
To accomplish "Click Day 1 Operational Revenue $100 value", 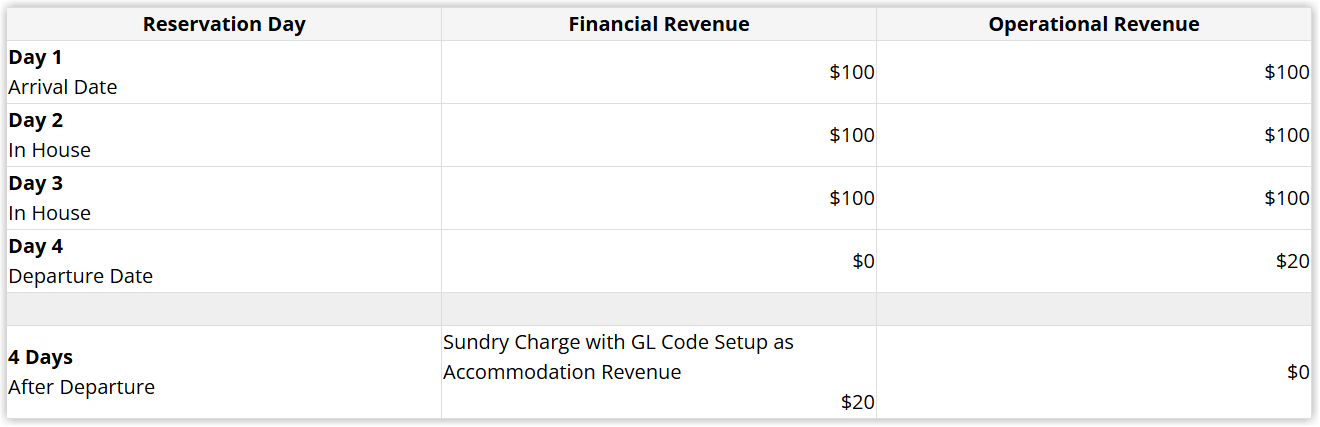I will [1287, 72].
